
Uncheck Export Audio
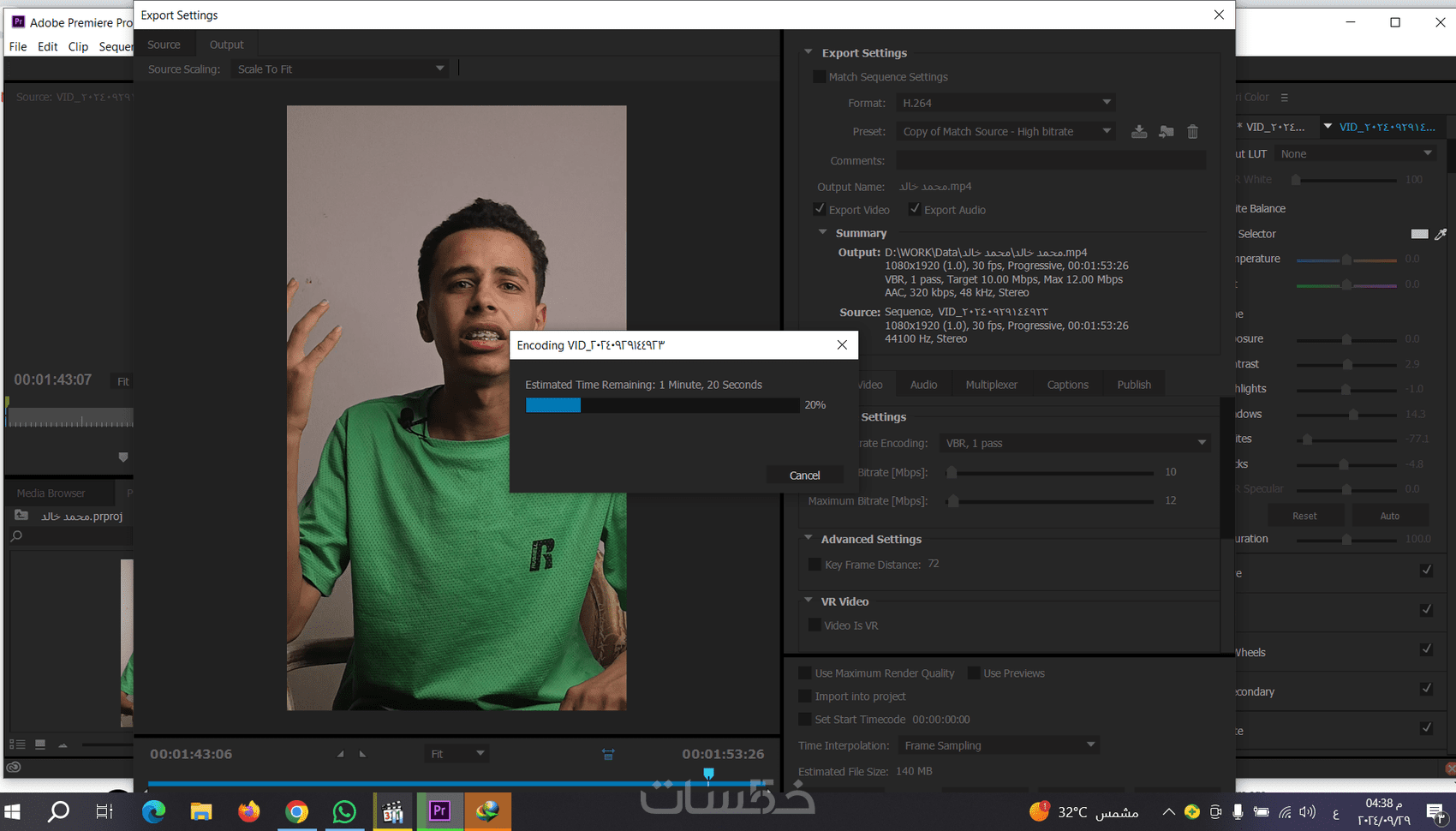click(x=915, y=209)
